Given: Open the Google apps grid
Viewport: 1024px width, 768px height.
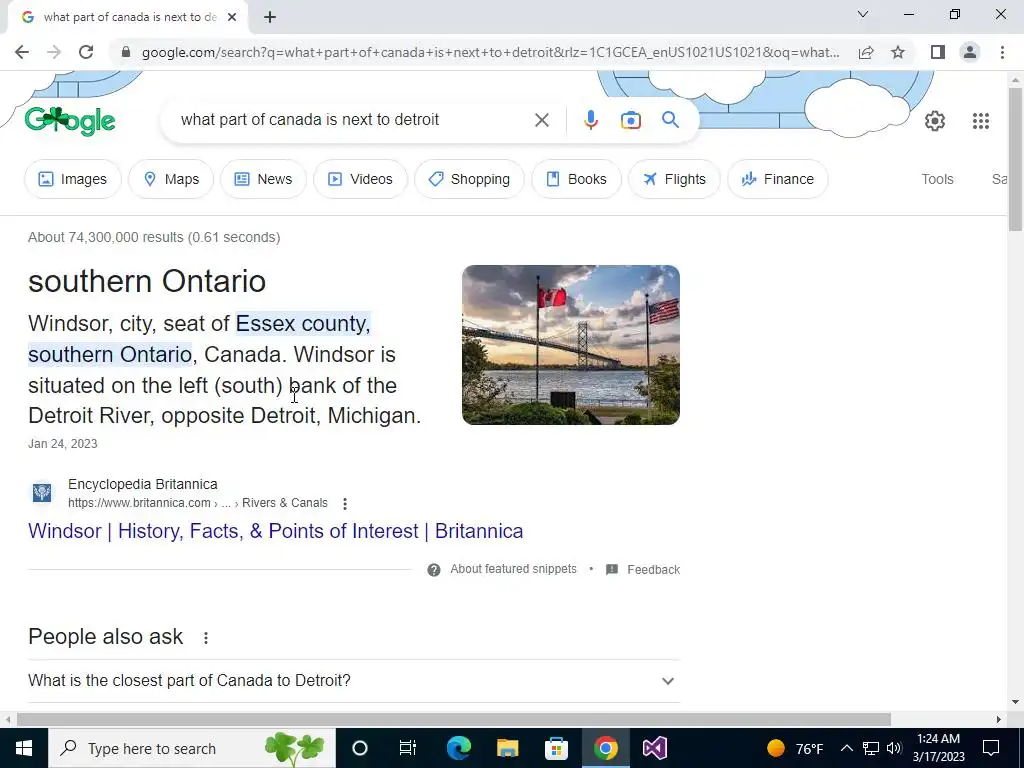Looking at the screenshot, I should [981, 121].
